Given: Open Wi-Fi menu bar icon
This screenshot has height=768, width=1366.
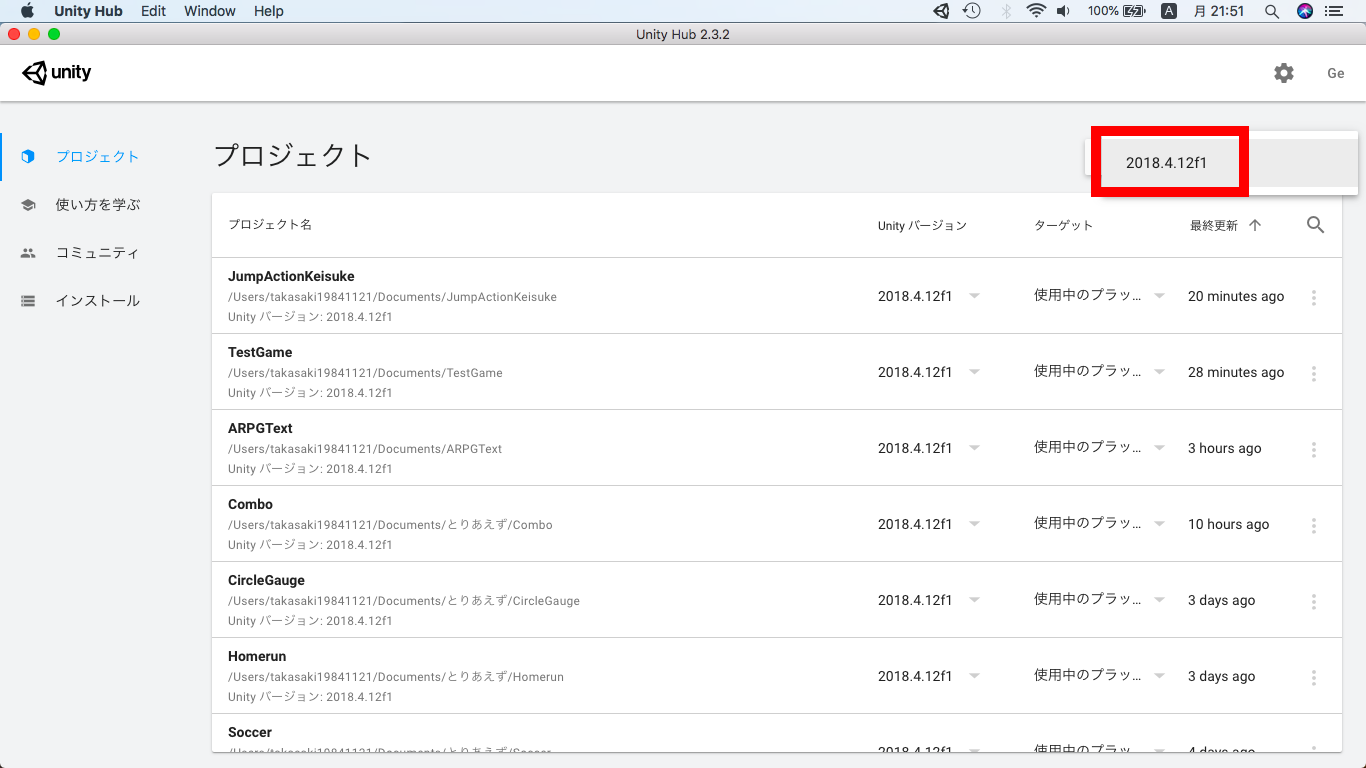Looking at the screenshot, I should 1036,11.
